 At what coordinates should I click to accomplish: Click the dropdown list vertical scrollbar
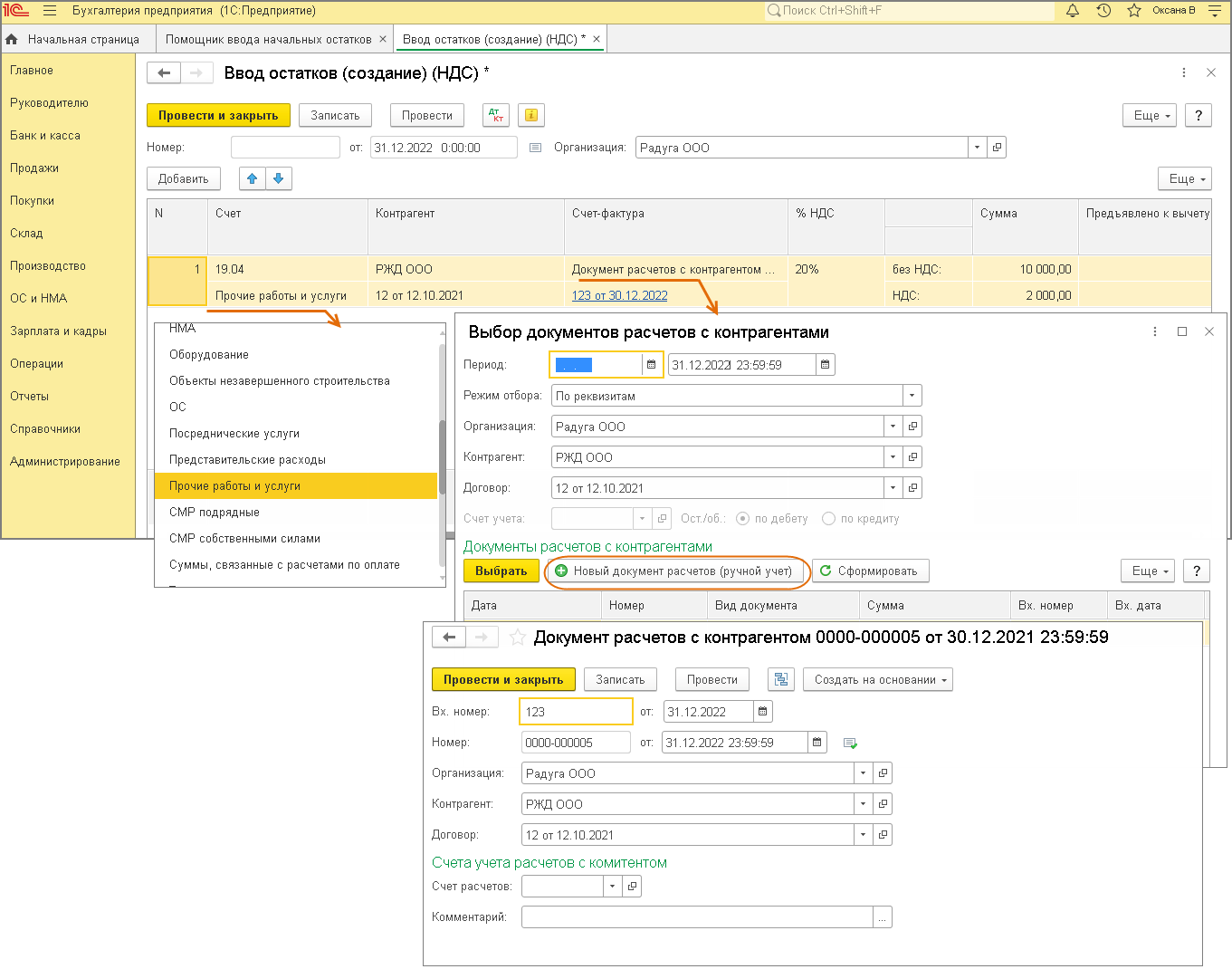point(442,457)
